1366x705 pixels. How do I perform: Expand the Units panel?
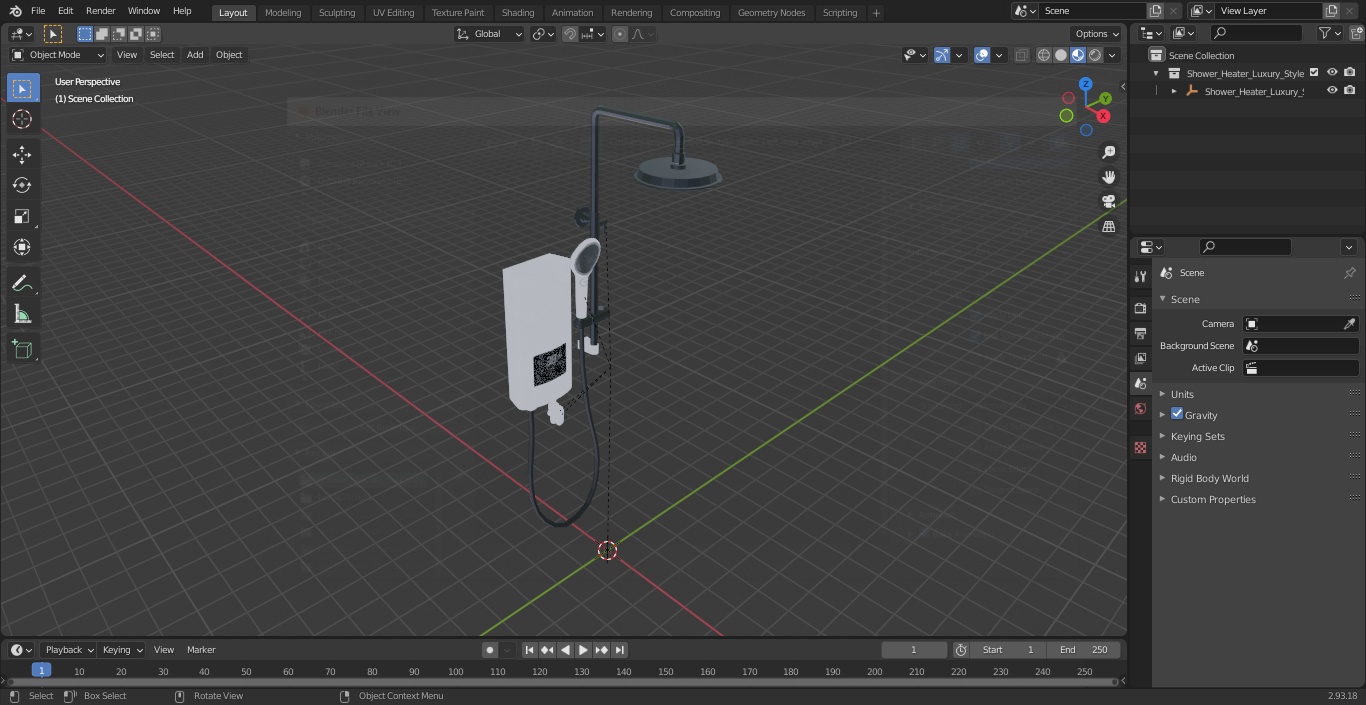pyautogui.click(x=1182, y=394)
